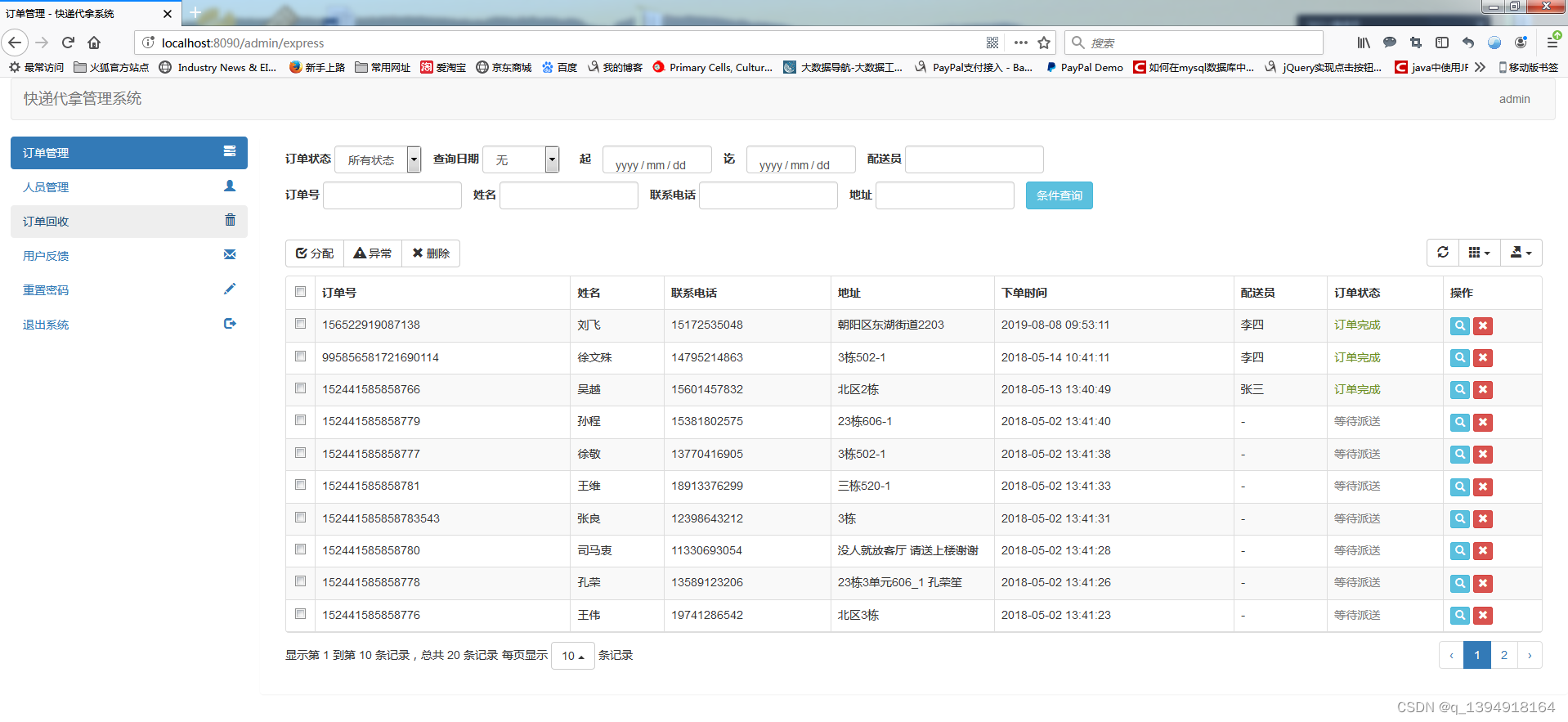Delete order 156522919087138 with red X icon

(x=1483, y=325)
